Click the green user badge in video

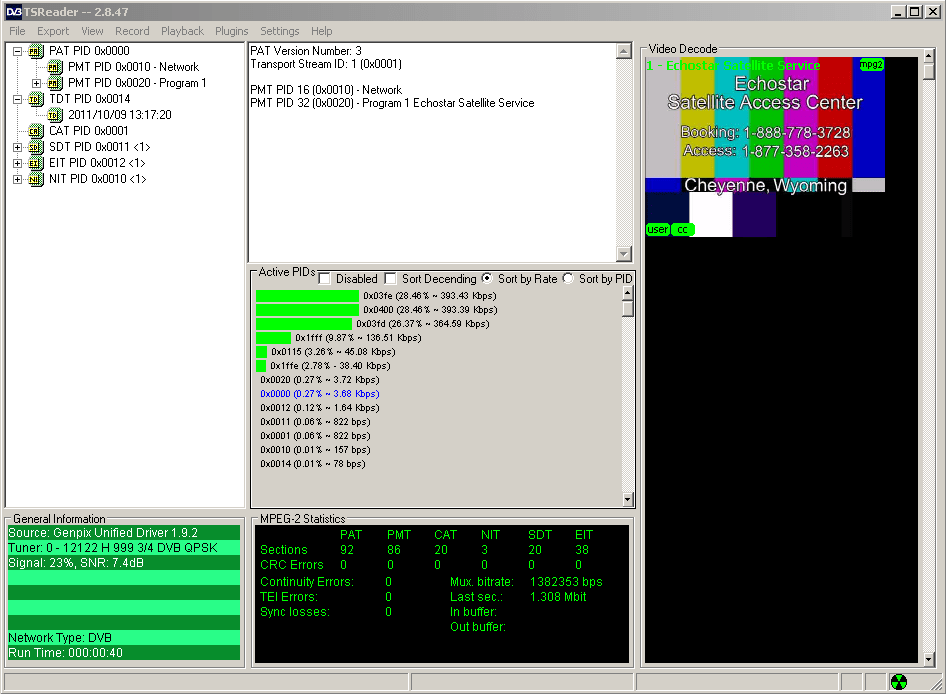coord(658,229)
